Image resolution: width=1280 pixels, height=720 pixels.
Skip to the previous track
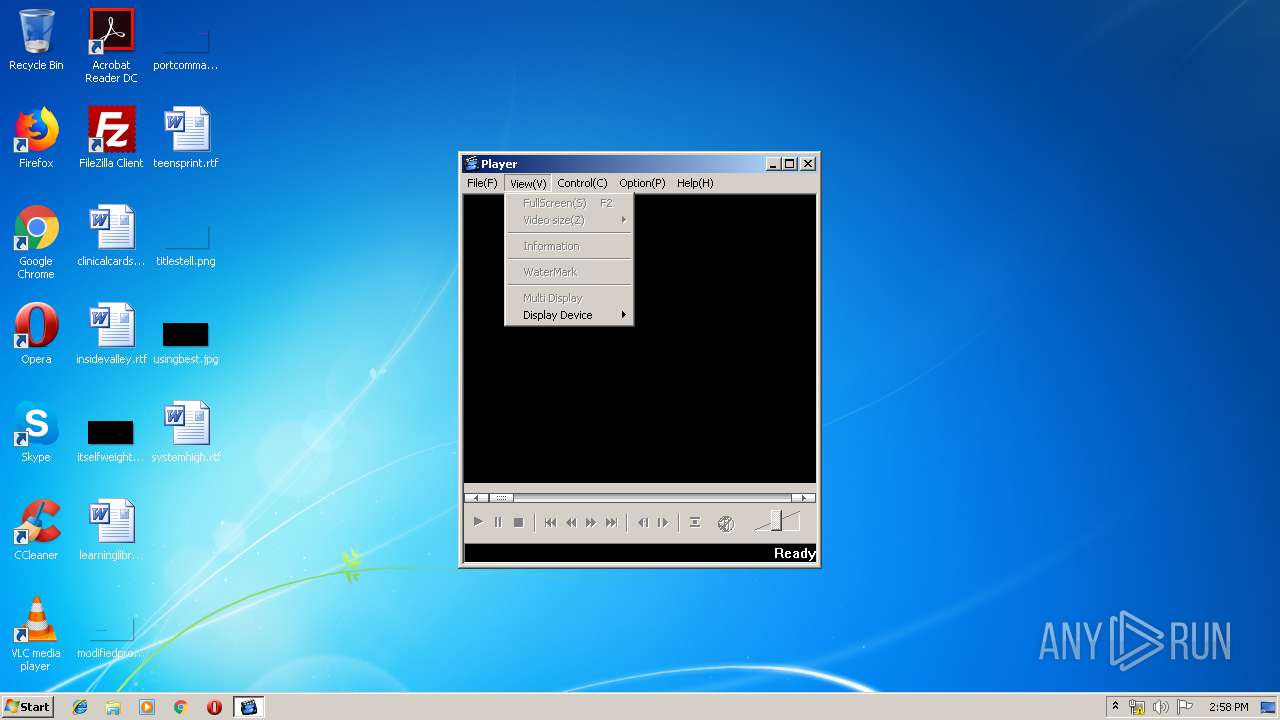click(550, 522)
